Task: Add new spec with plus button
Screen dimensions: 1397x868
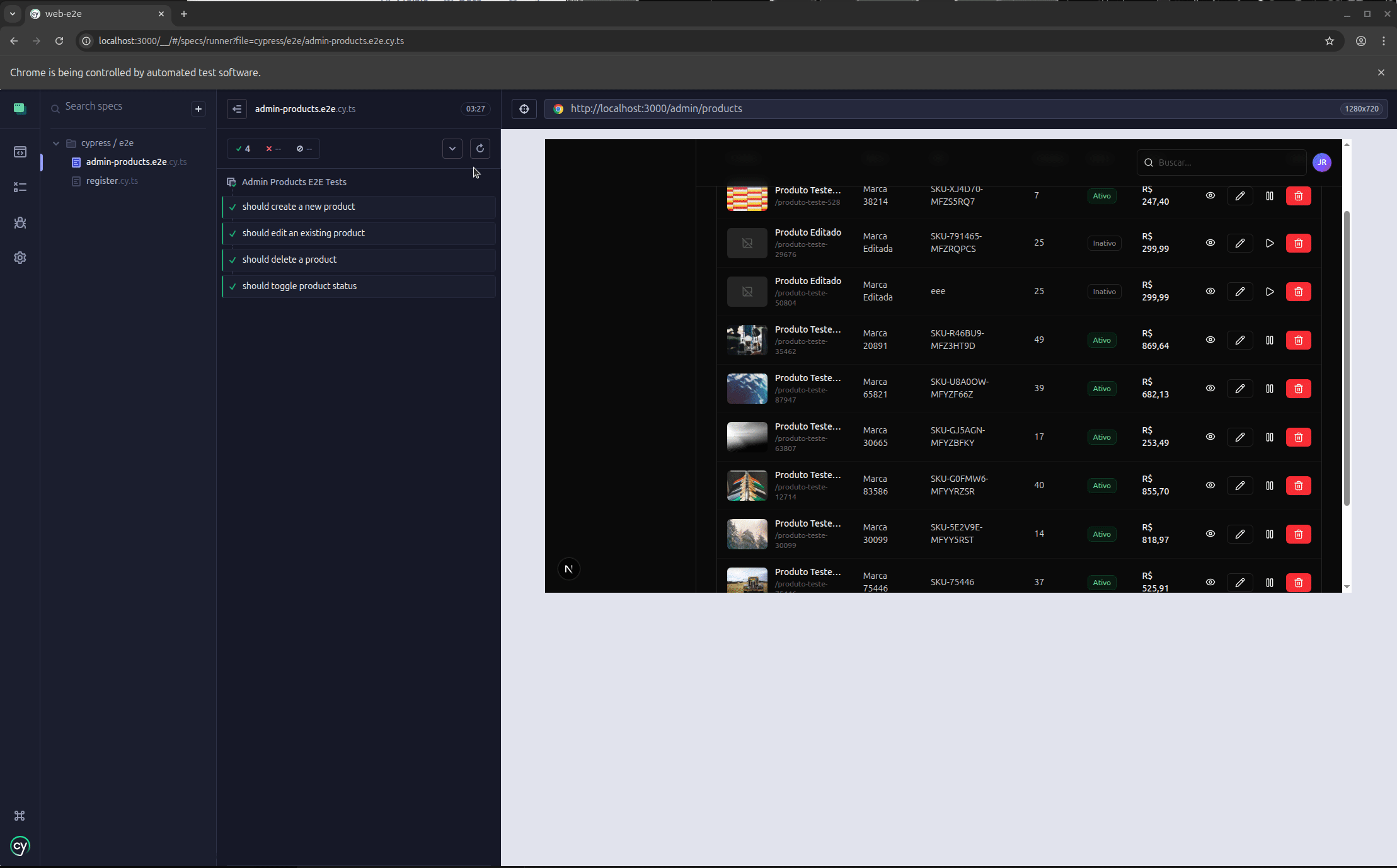Action: pos(198,109)
